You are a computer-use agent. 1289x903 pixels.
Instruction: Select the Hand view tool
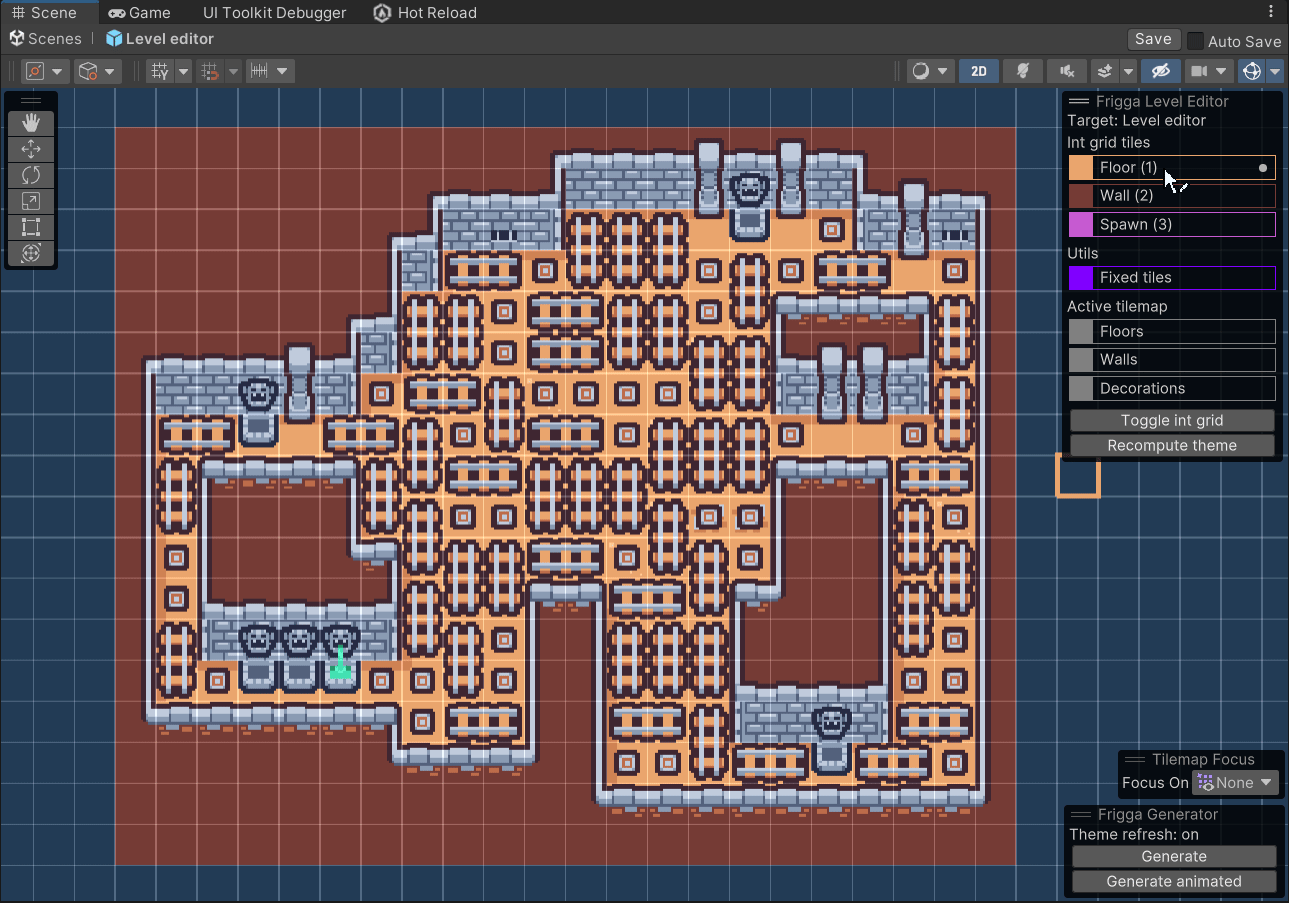point(31,123)
